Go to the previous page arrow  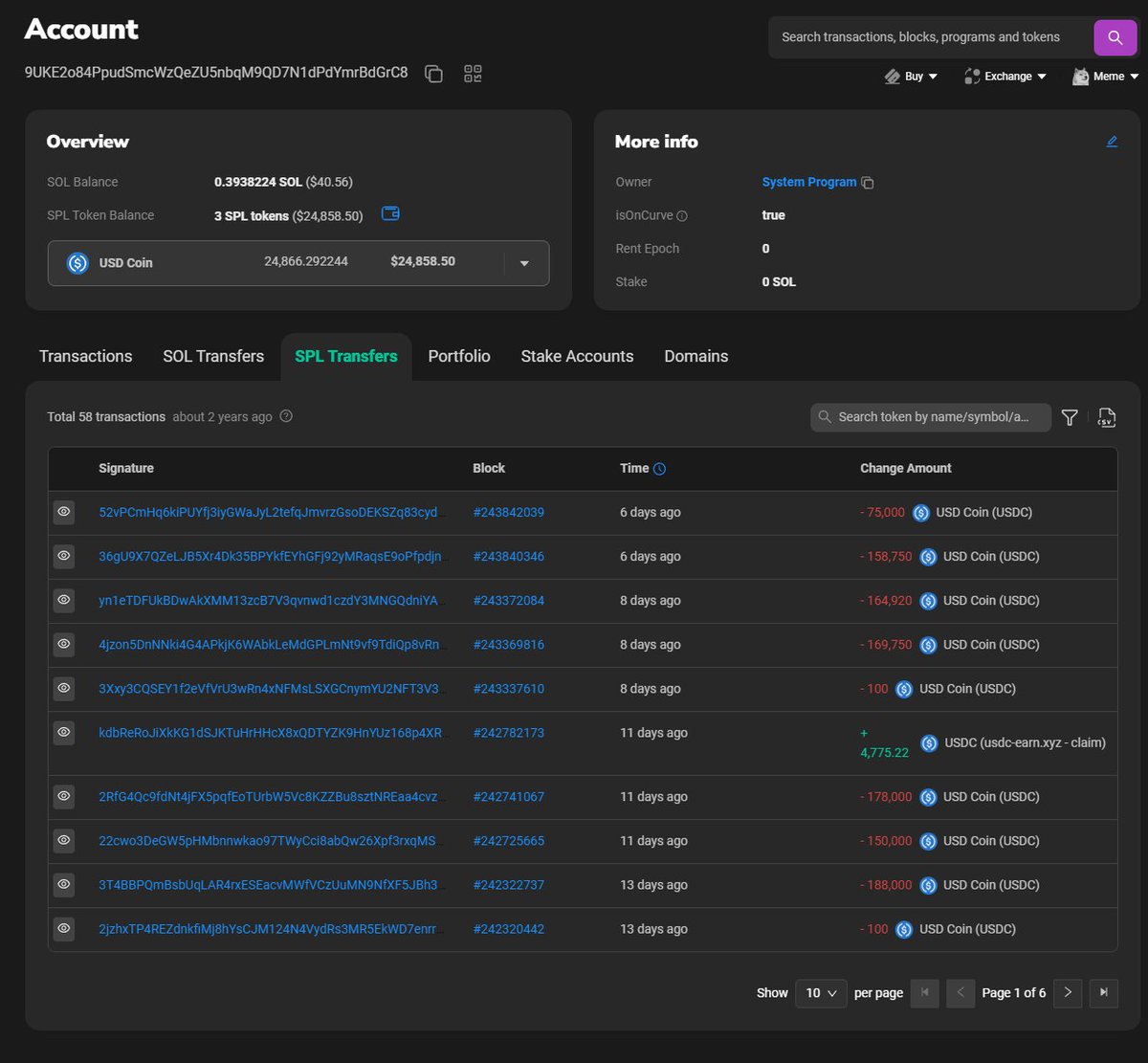pyautogui.click(x=960, y=993)
